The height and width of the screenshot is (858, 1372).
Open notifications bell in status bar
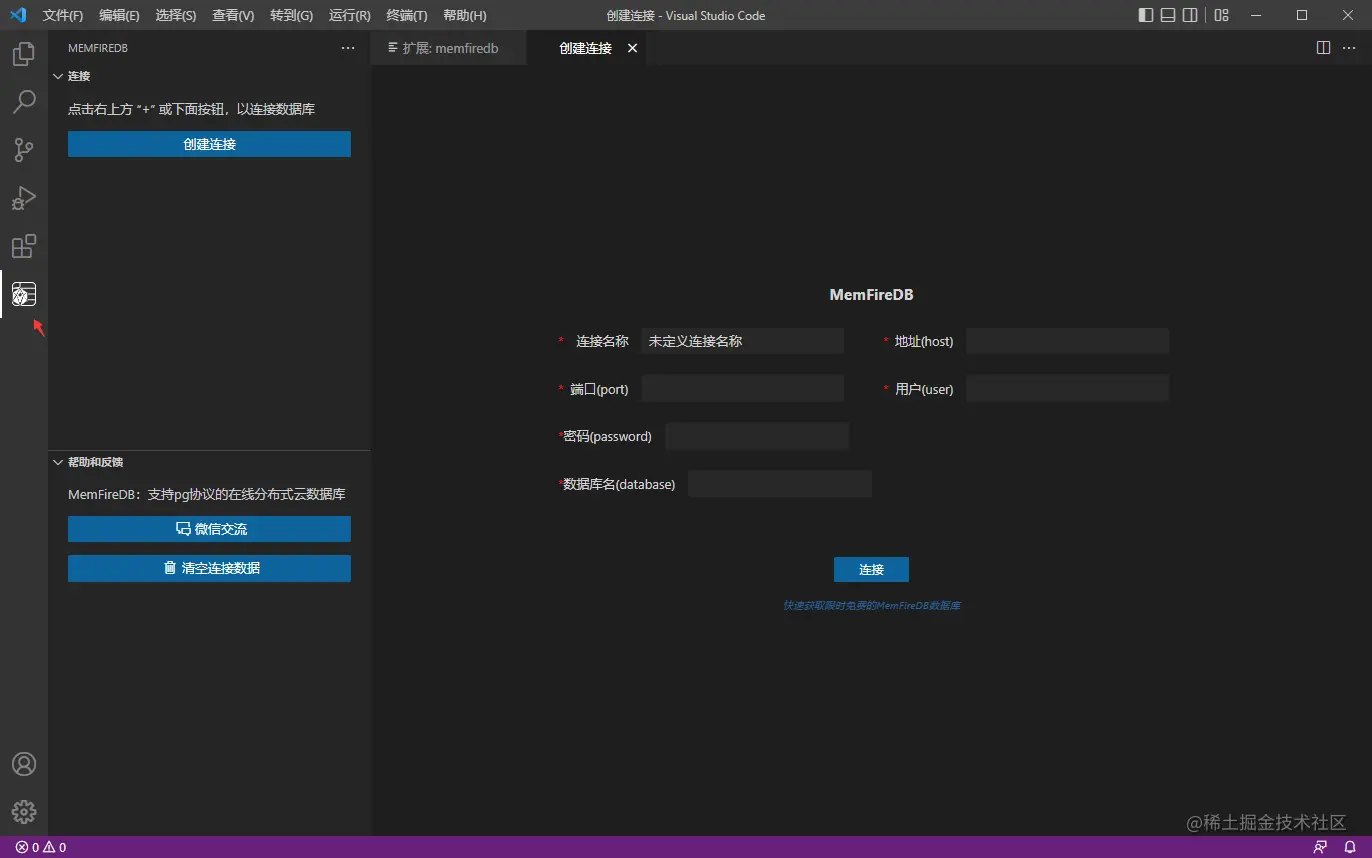point(1349,847)
